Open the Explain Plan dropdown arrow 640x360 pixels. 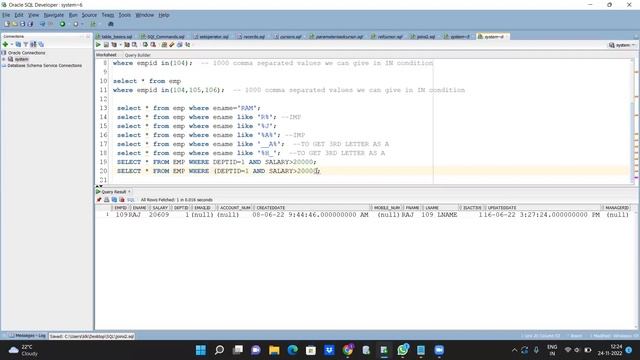pos(120,44)
